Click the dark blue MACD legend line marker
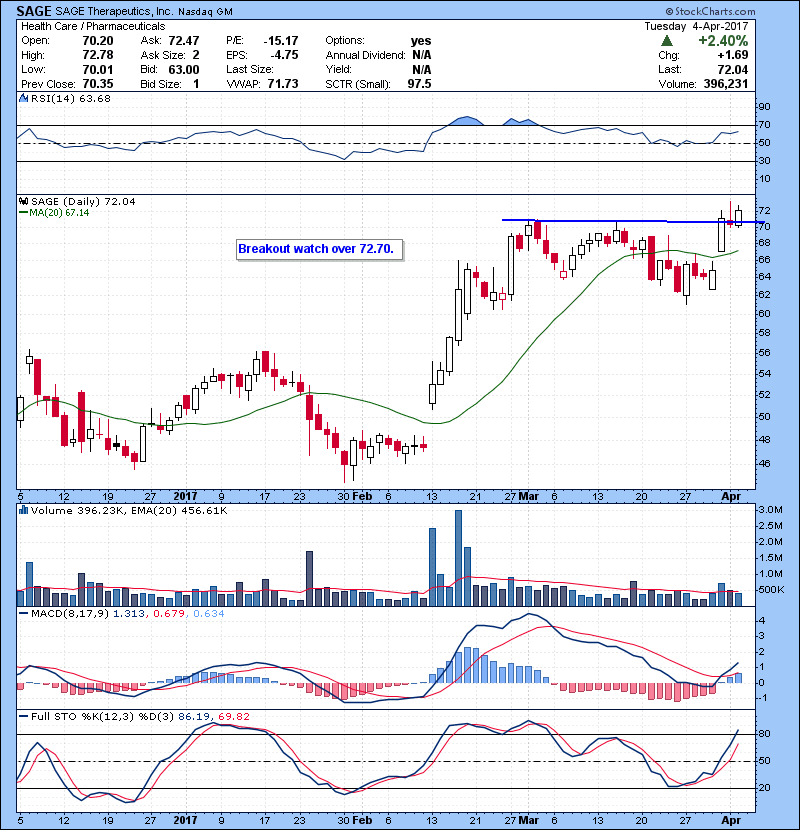This screenshot has height=830, width=800. [x=23, y=614]
